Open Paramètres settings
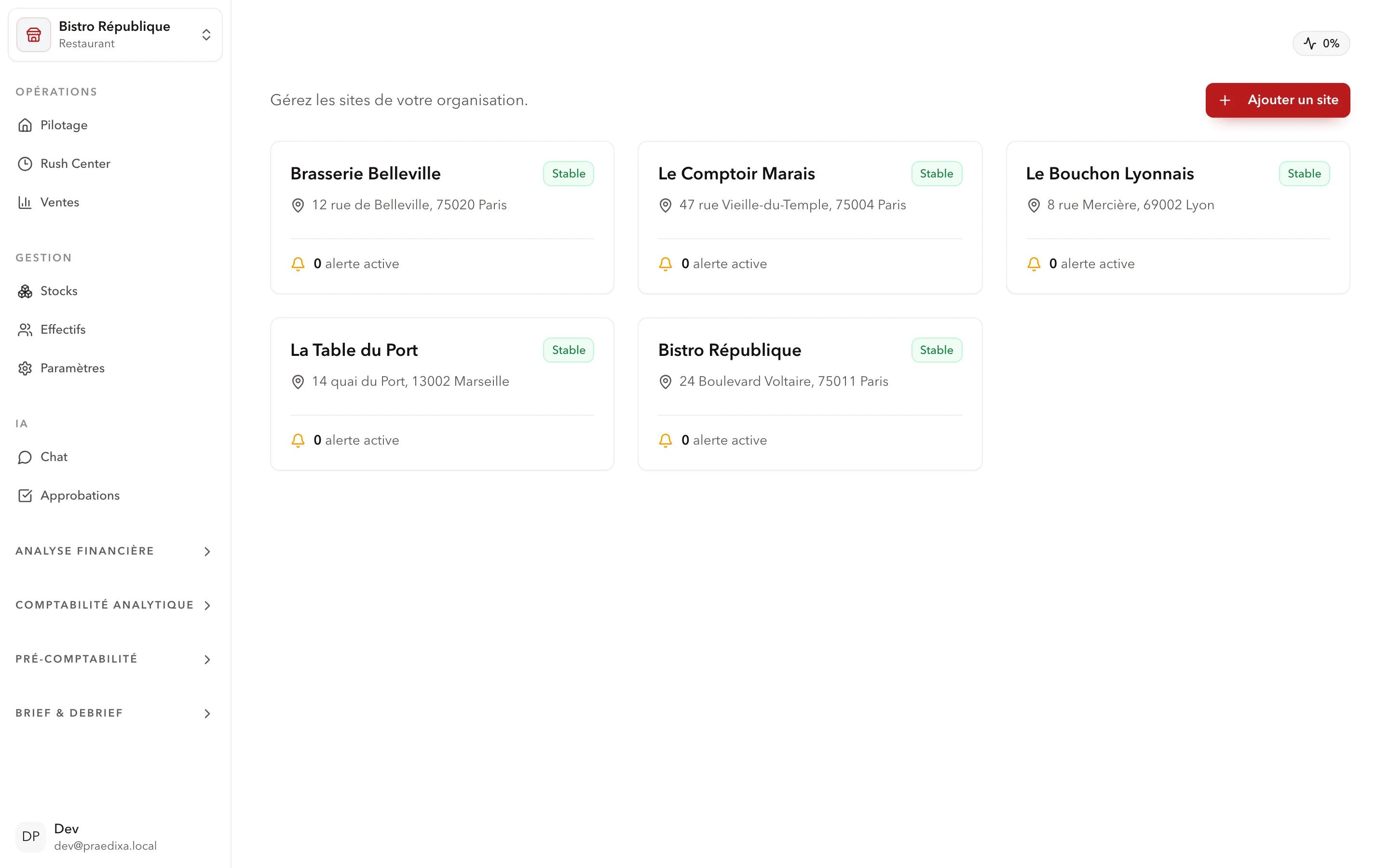This screenshot has width=1389, height=868. pos(115,368)
